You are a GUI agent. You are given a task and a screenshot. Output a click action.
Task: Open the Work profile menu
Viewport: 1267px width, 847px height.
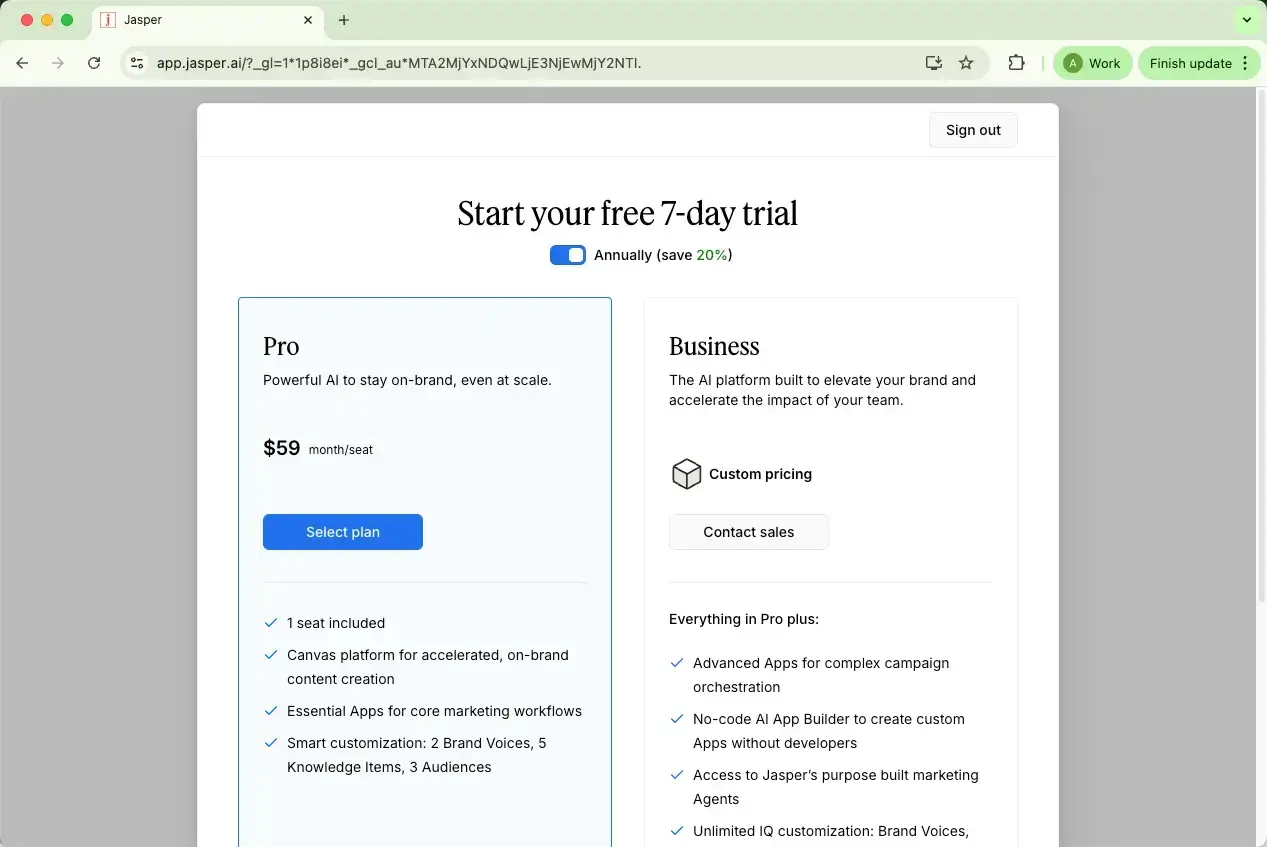(1092, 63)
